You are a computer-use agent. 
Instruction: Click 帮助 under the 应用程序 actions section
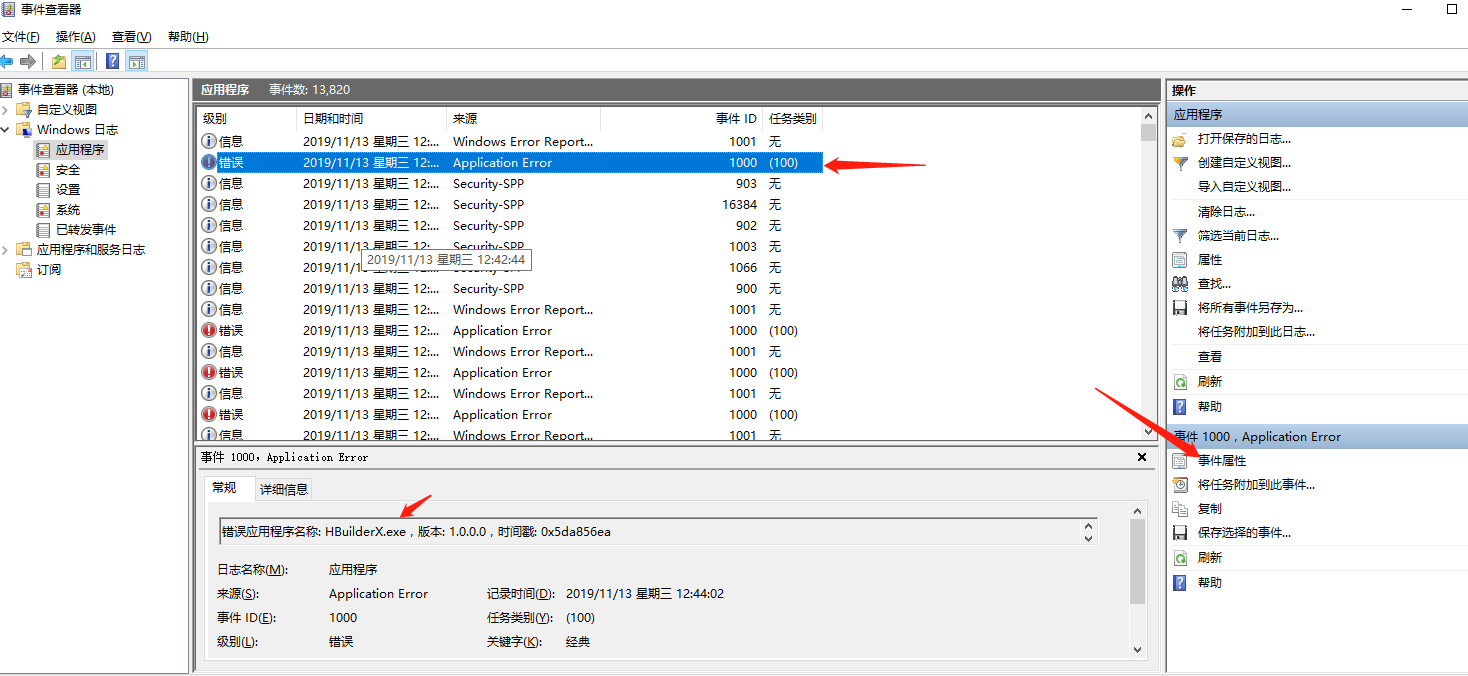coord(1210,407)
